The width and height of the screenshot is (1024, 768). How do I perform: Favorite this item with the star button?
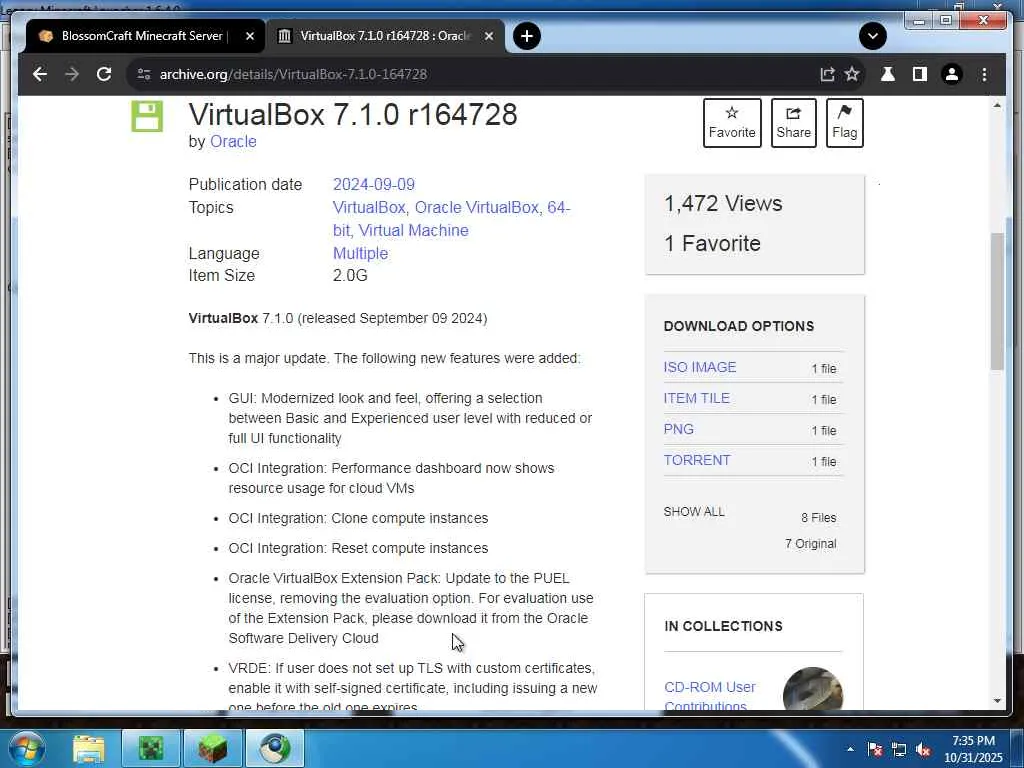coord(732,123)
